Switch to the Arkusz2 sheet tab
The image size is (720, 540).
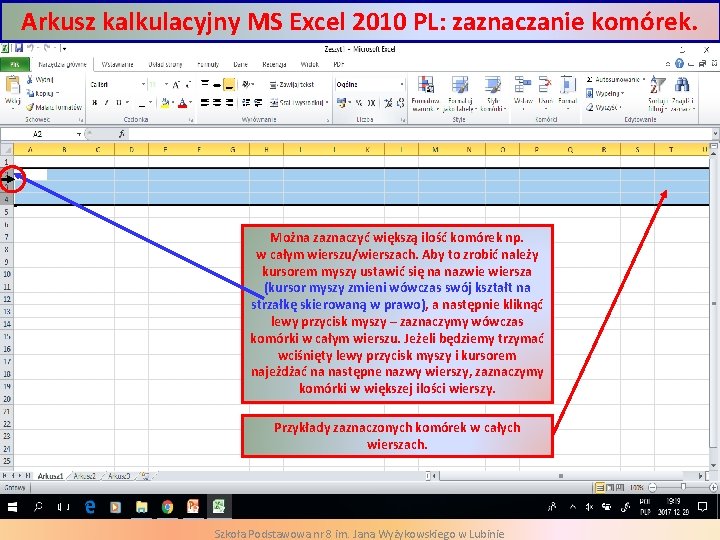tap(84, 476)
